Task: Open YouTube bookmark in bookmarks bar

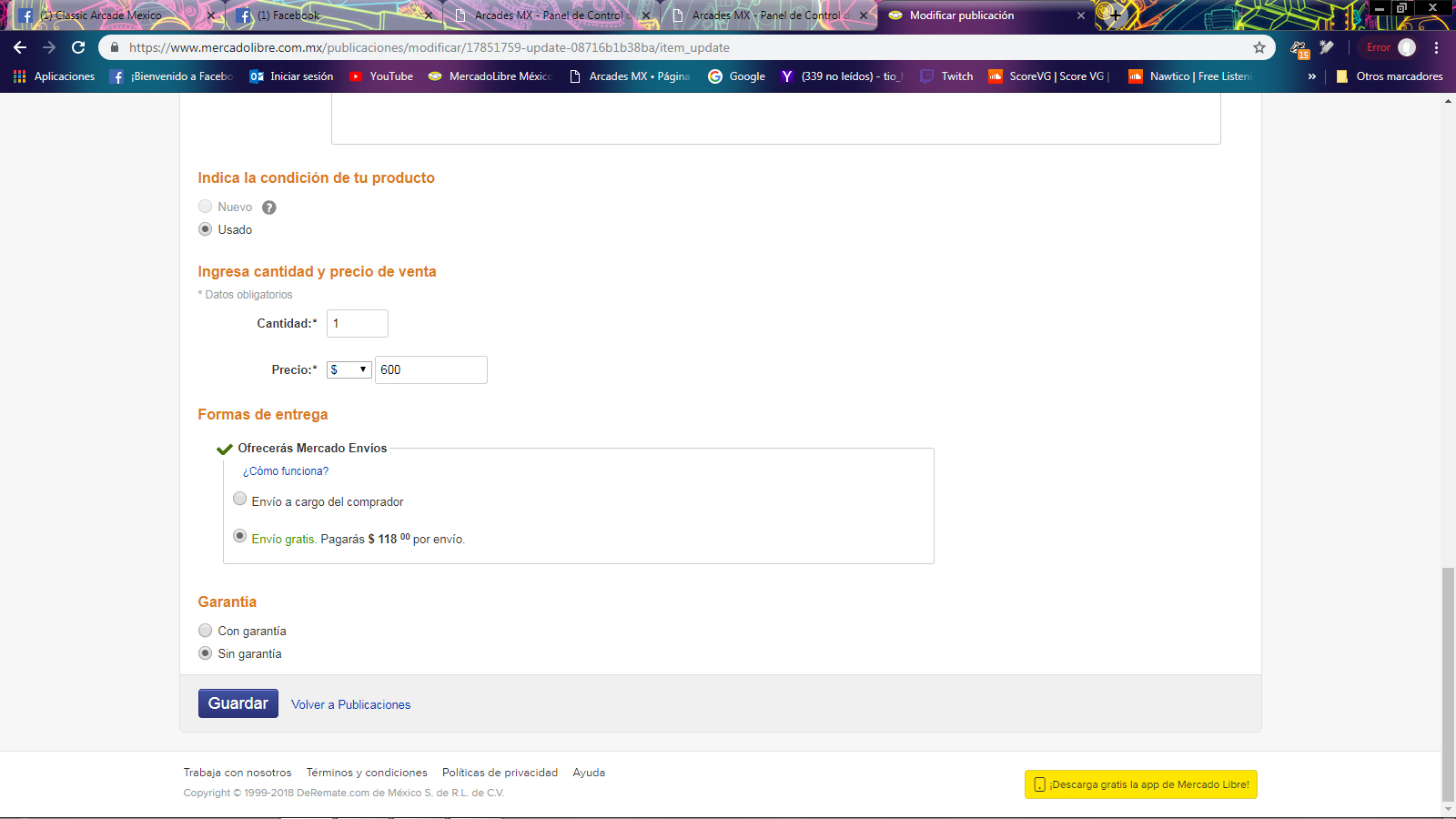Action: pos(381,76)
